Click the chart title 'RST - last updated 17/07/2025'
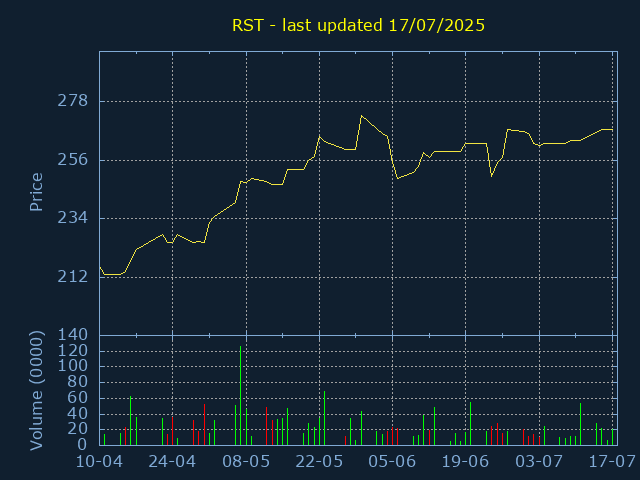 (x=358, y=25)
